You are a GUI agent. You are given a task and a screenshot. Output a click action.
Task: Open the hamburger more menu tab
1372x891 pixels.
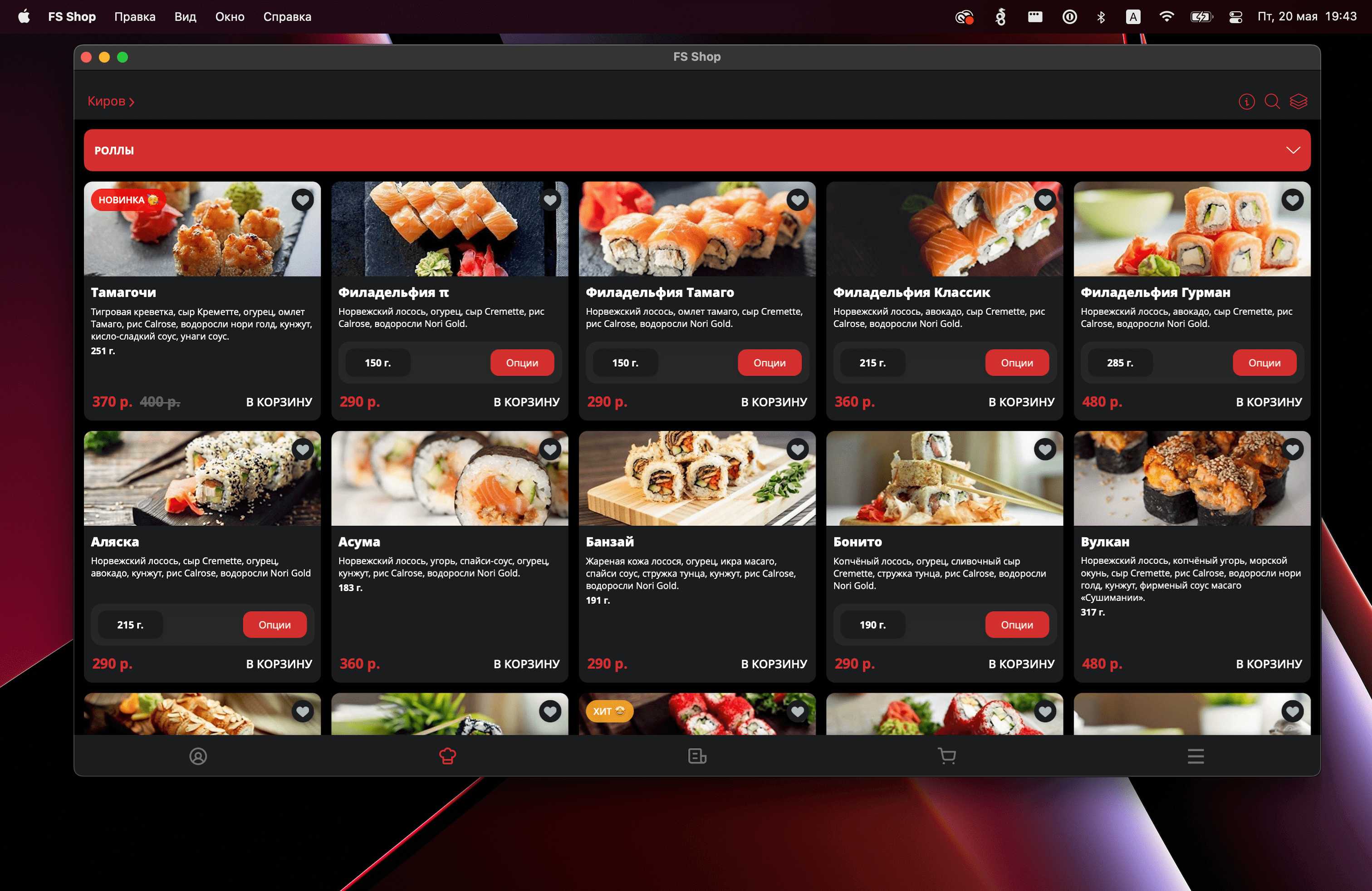tap(1196, 756)
